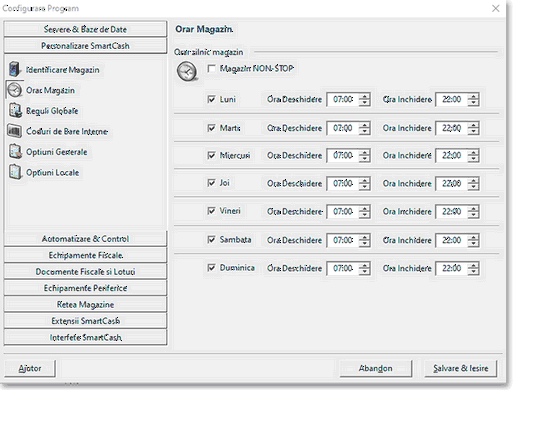Image resolution: width=555 pixels, height=421 pixels.
Task: Uncheck the Luni day checkbox
Action: point(211,99)
